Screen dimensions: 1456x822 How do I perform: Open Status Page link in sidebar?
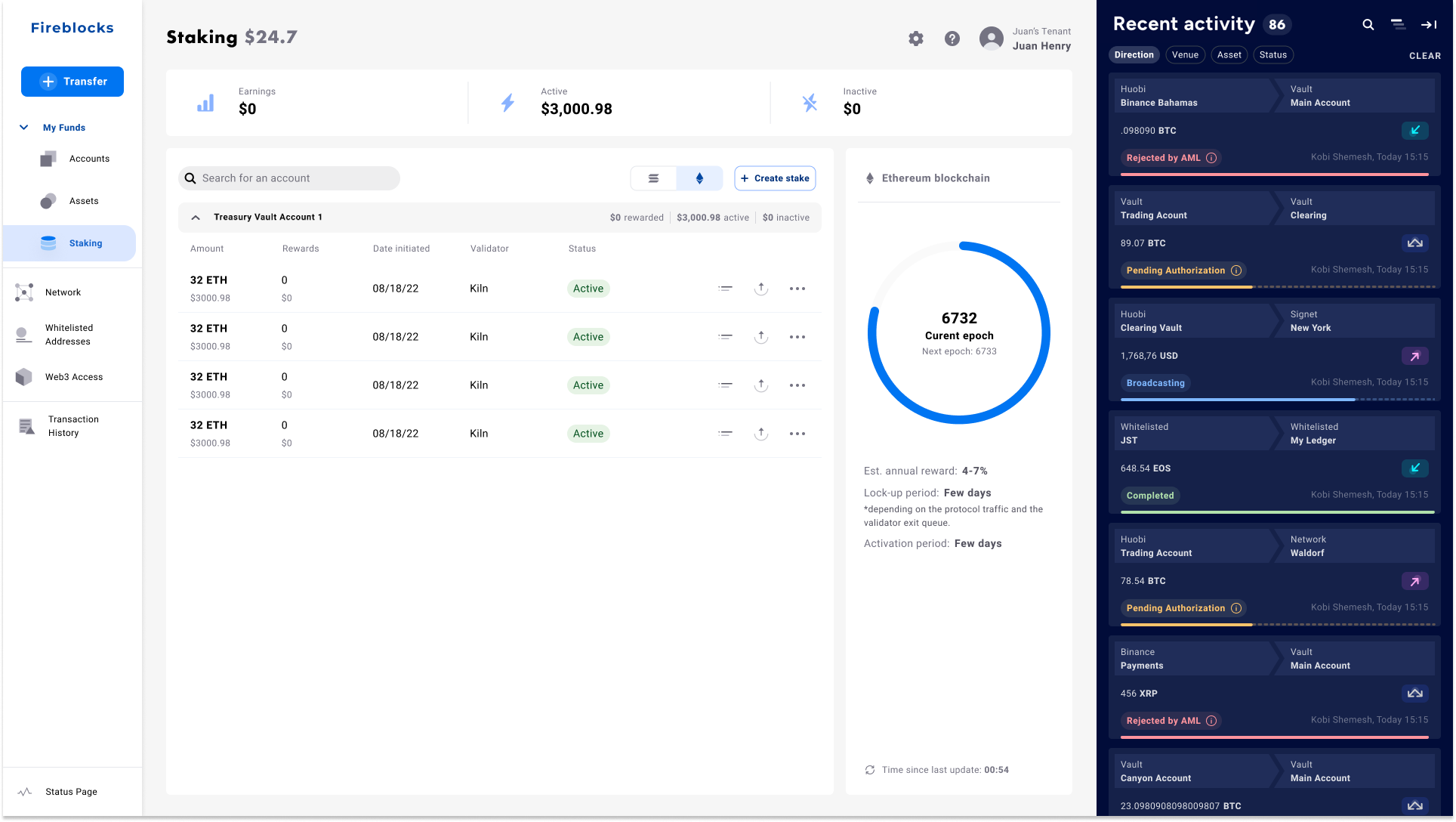pos(57,792)
